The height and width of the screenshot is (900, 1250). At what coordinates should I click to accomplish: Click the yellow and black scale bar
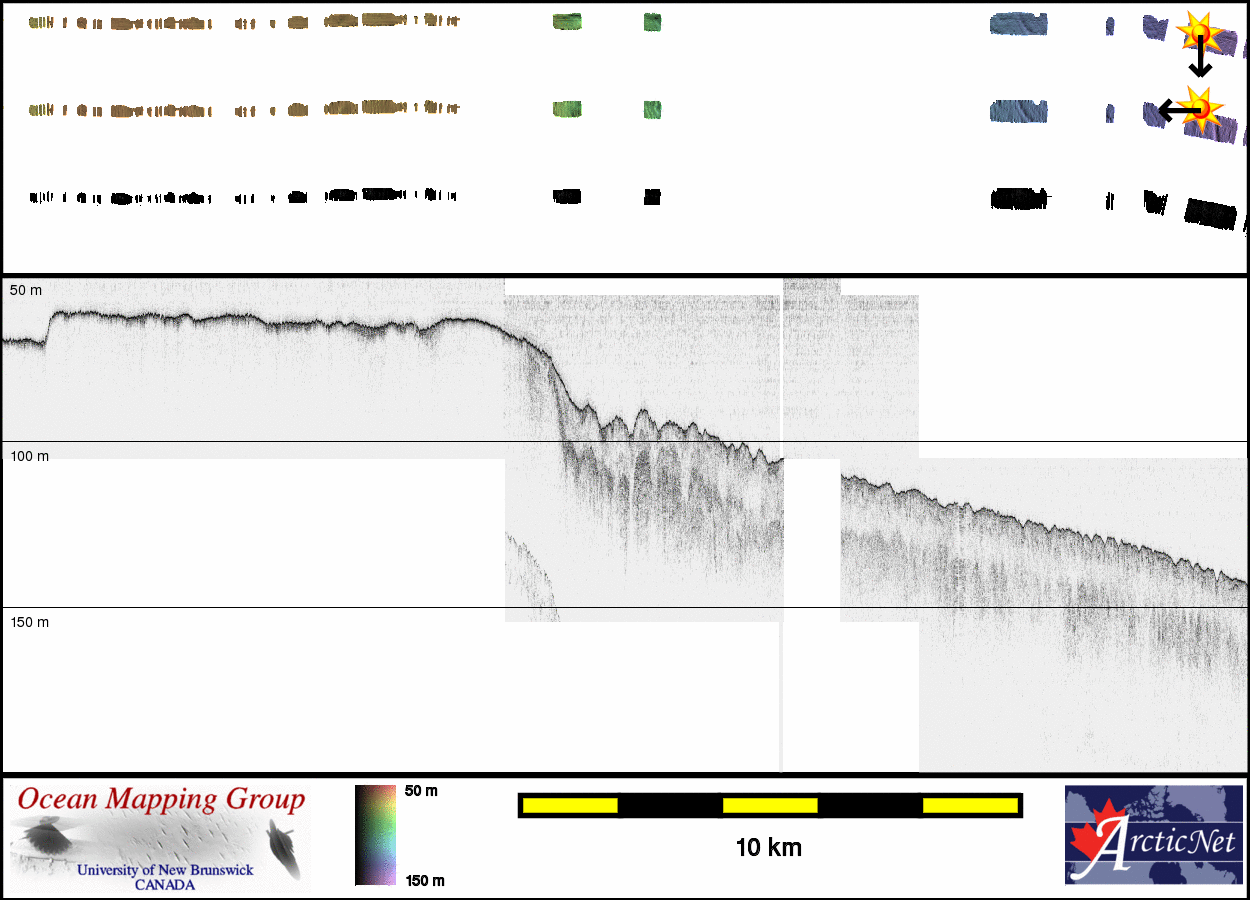click(770, 805)
